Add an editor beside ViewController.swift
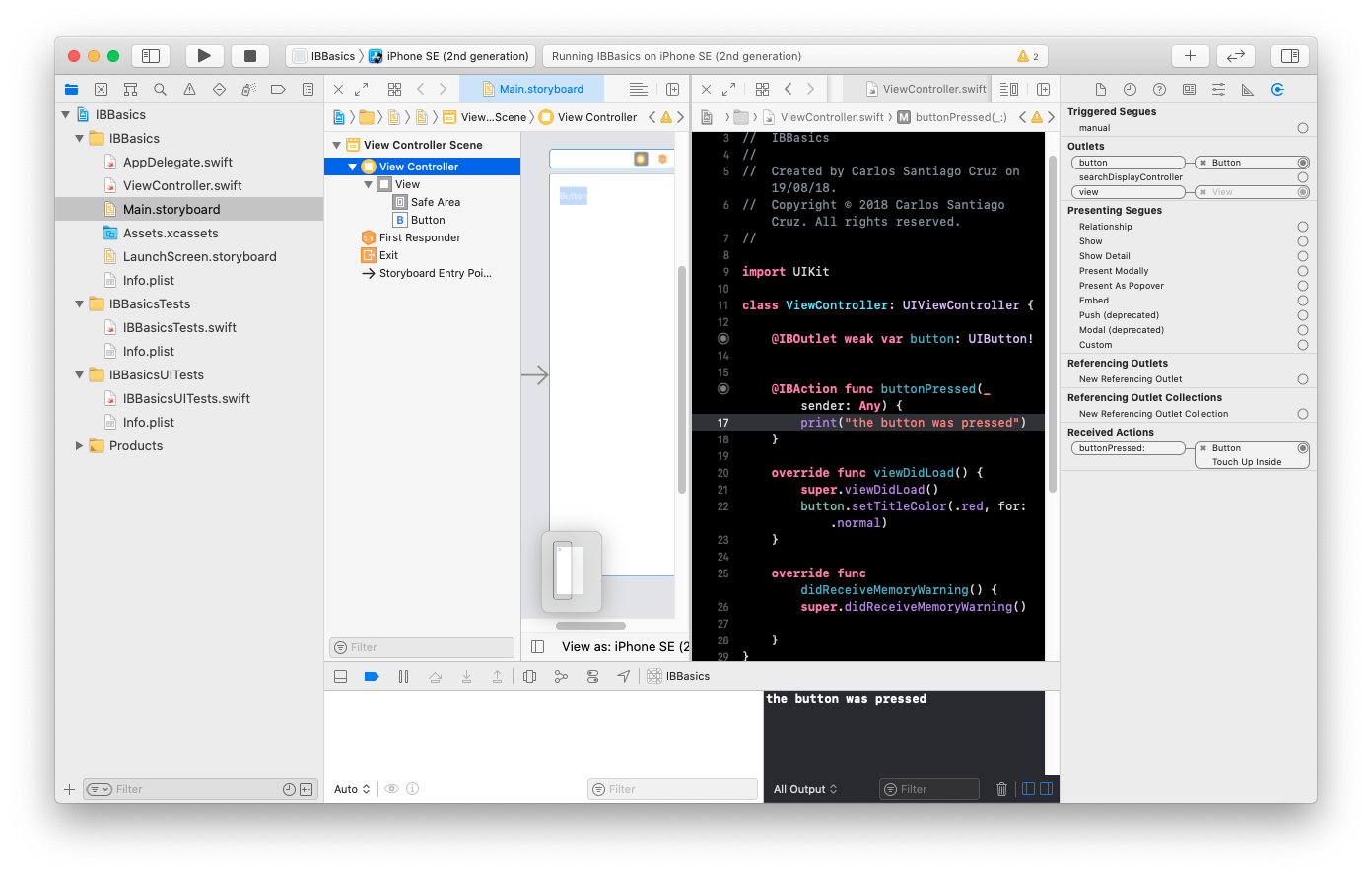 [x=1043, y=89]
